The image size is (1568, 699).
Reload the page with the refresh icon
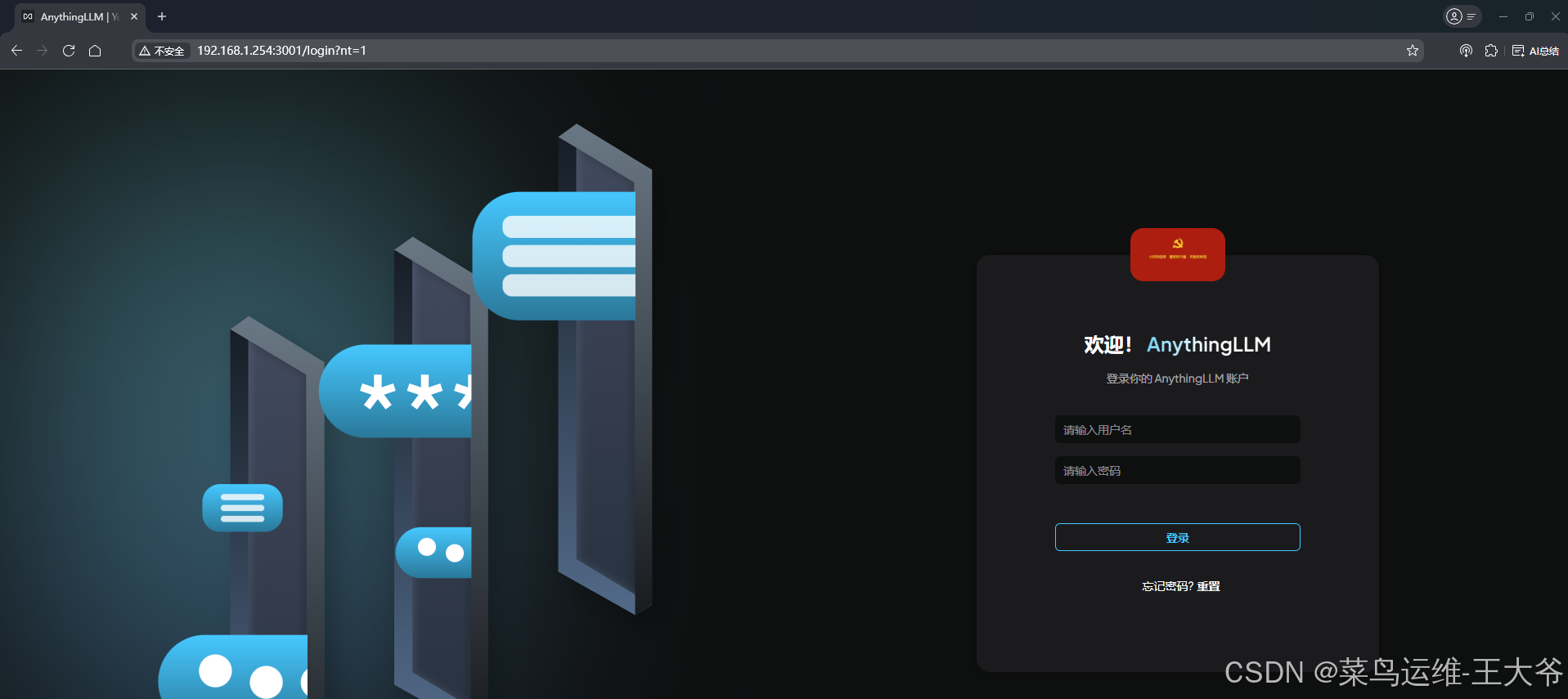click(x=69, y=51)
